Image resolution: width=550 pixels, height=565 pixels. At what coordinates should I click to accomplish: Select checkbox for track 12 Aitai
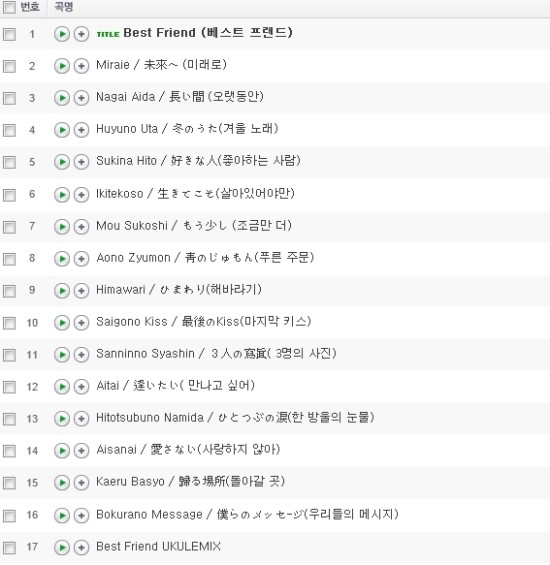click(x=9, y=387)
